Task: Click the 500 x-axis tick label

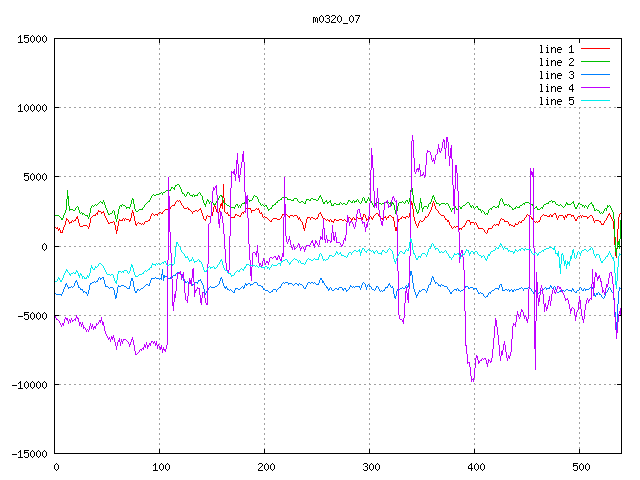Action: click(x=580, y=467)
